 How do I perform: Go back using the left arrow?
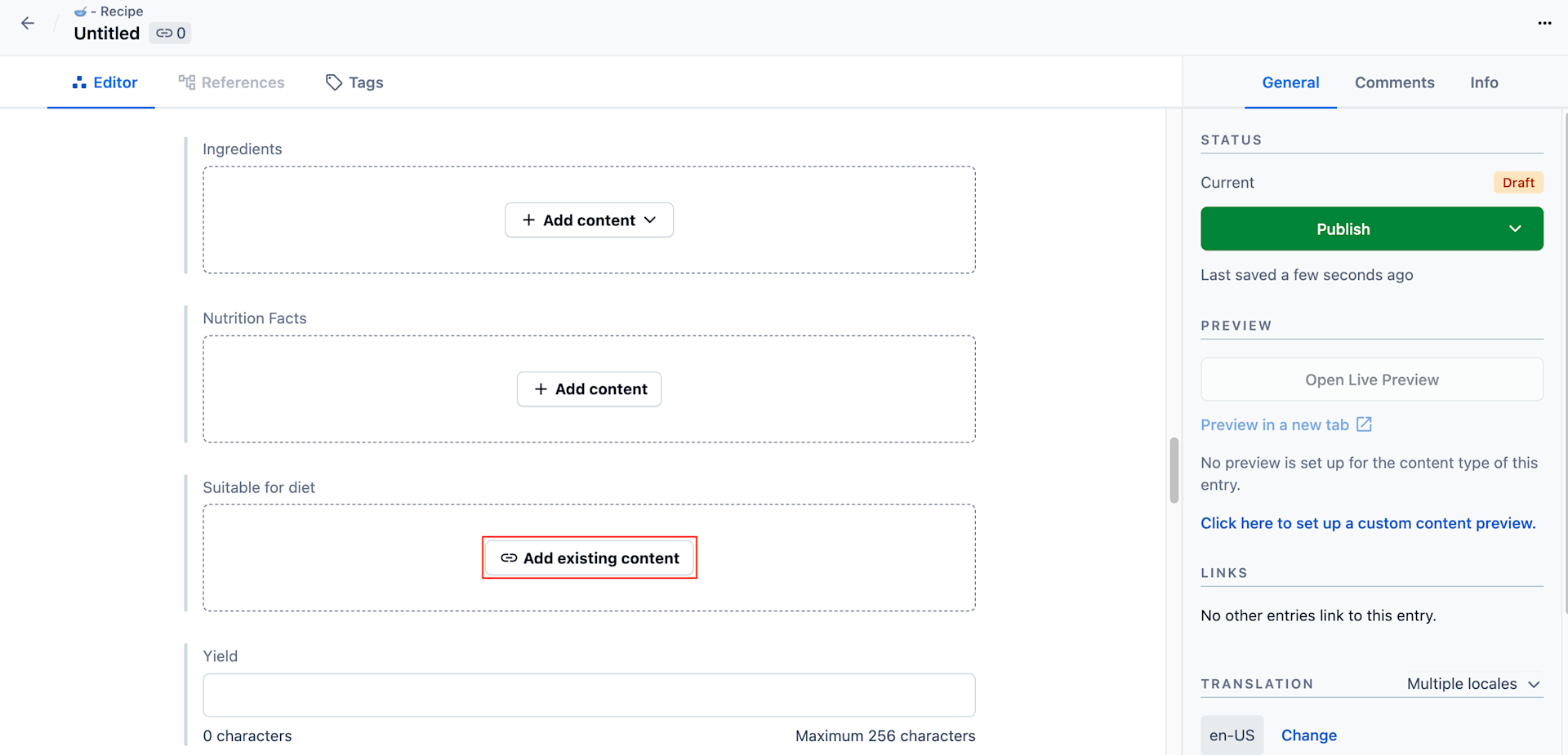click(x=28, y=23)
